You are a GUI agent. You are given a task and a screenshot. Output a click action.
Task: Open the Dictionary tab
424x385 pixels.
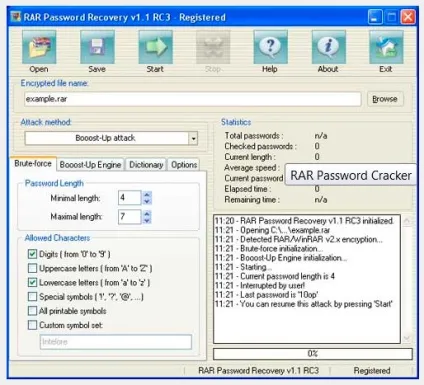click(146, 165)
